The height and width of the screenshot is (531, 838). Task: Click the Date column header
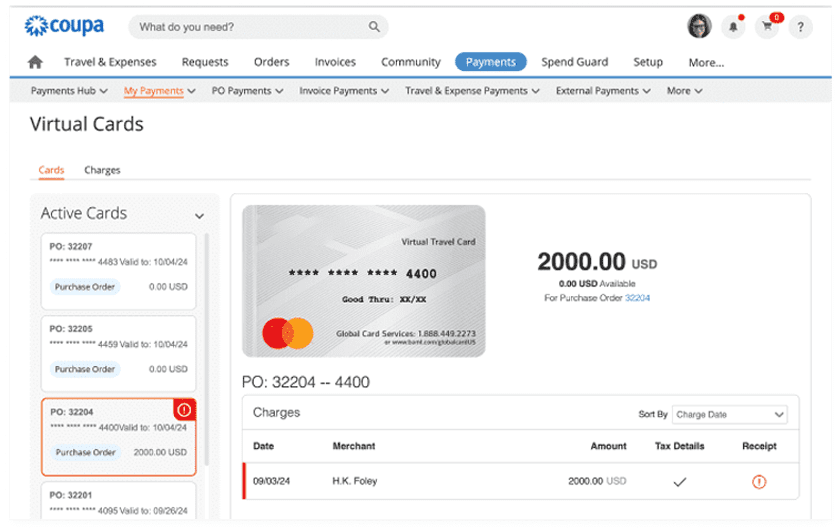263,446
